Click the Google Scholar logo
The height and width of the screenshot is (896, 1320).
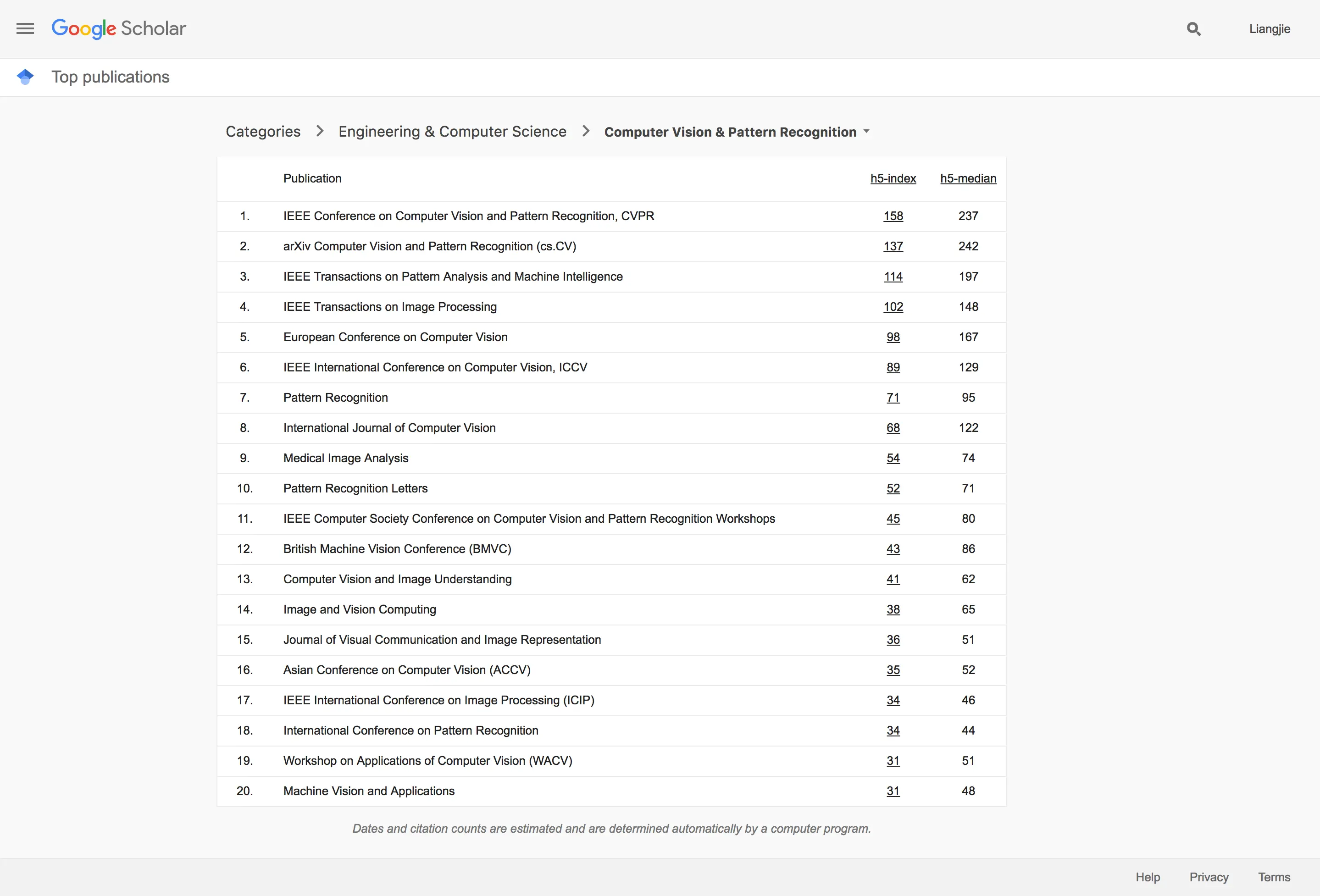[x=118, y=28]
